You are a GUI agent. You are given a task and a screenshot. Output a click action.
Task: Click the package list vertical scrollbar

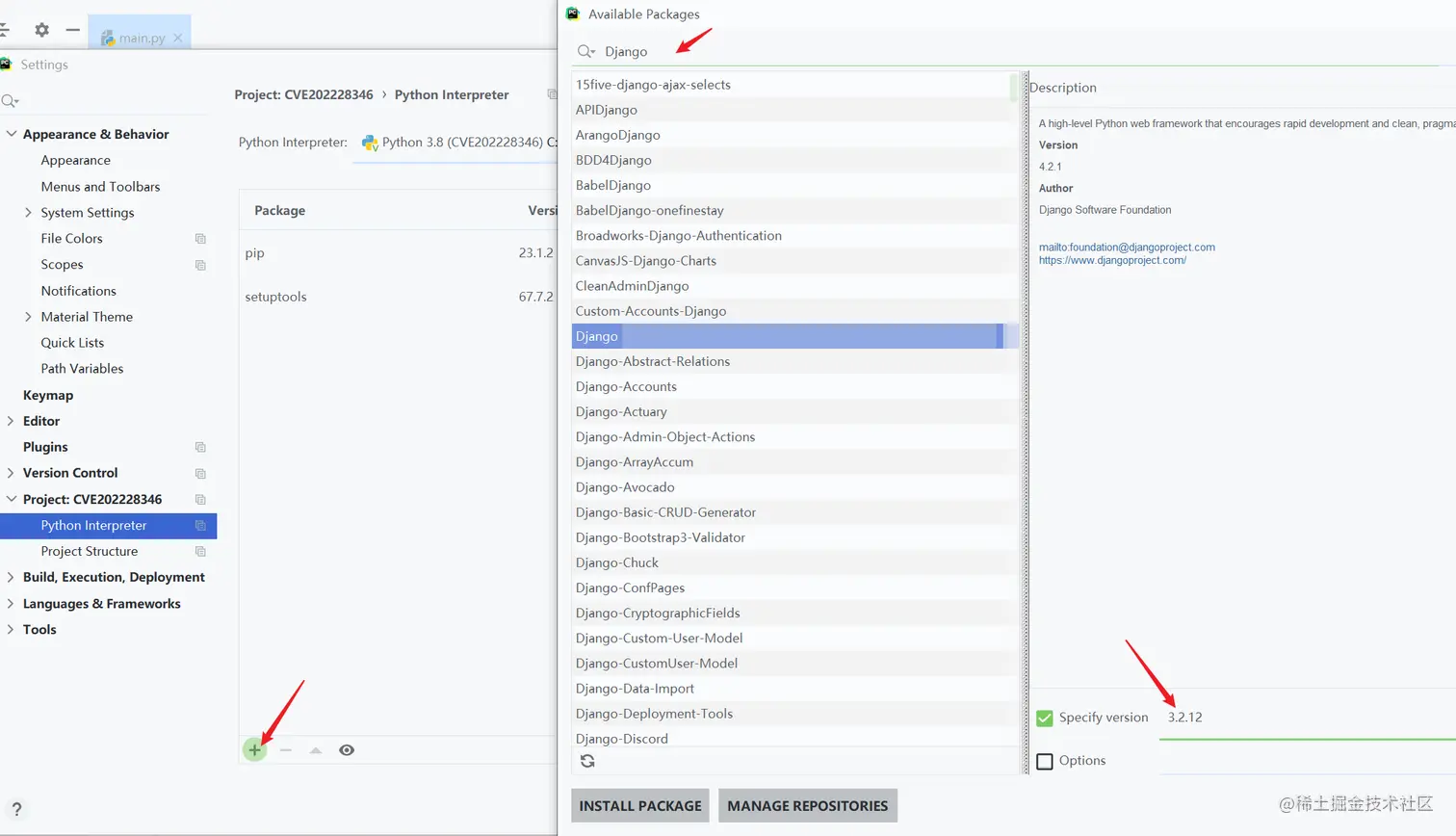1013,87
